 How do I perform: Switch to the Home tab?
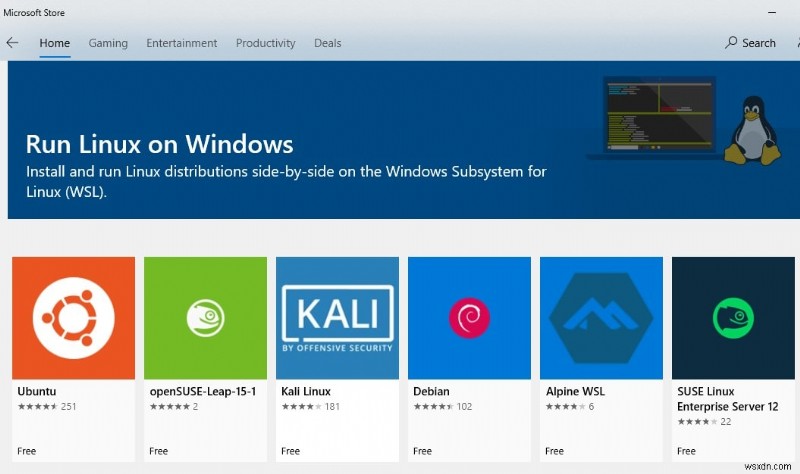click(55, 43)
